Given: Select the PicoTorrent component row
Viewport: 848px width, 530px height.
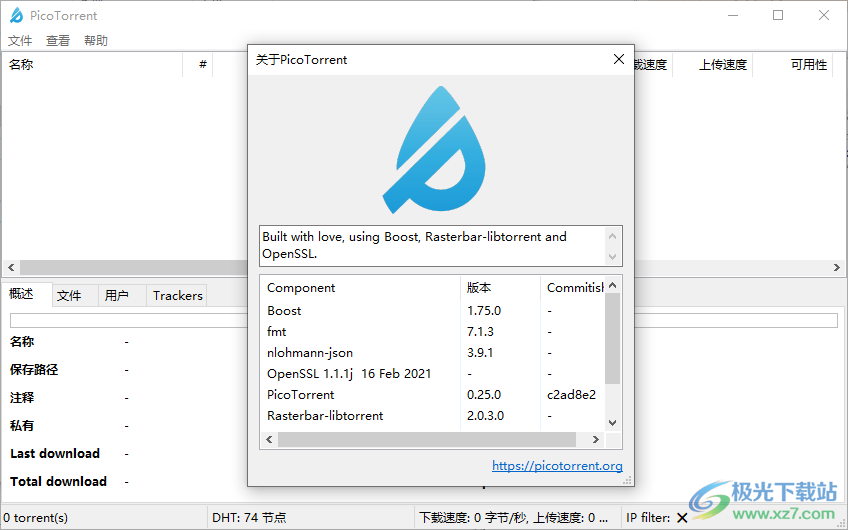Looking at the screenshot, I should pyautogui.click(x=433, y=395).
